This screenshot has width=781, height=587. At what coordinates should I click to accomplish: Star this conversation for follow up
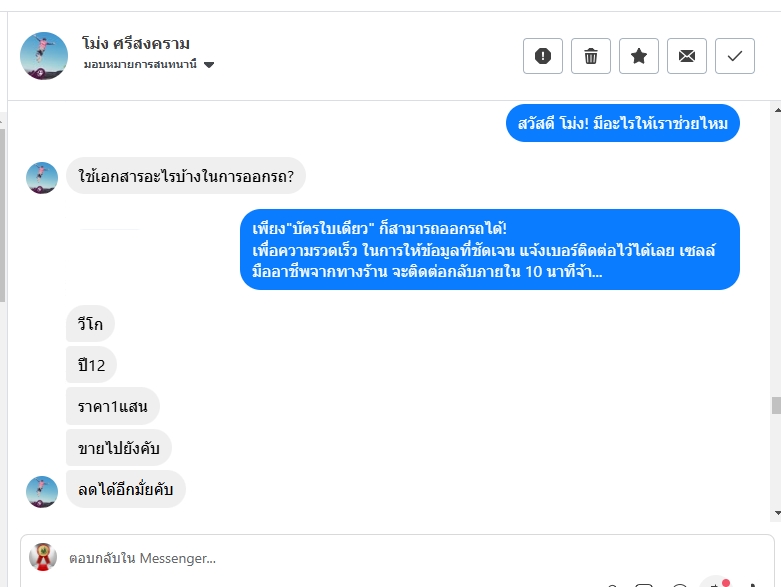coord(639,56)
